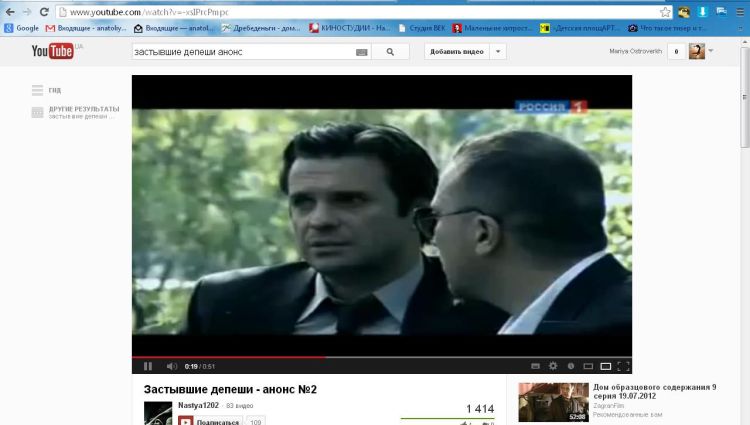Expand the dropdown arrow beside 'Добавить видео'

point(498,52)
